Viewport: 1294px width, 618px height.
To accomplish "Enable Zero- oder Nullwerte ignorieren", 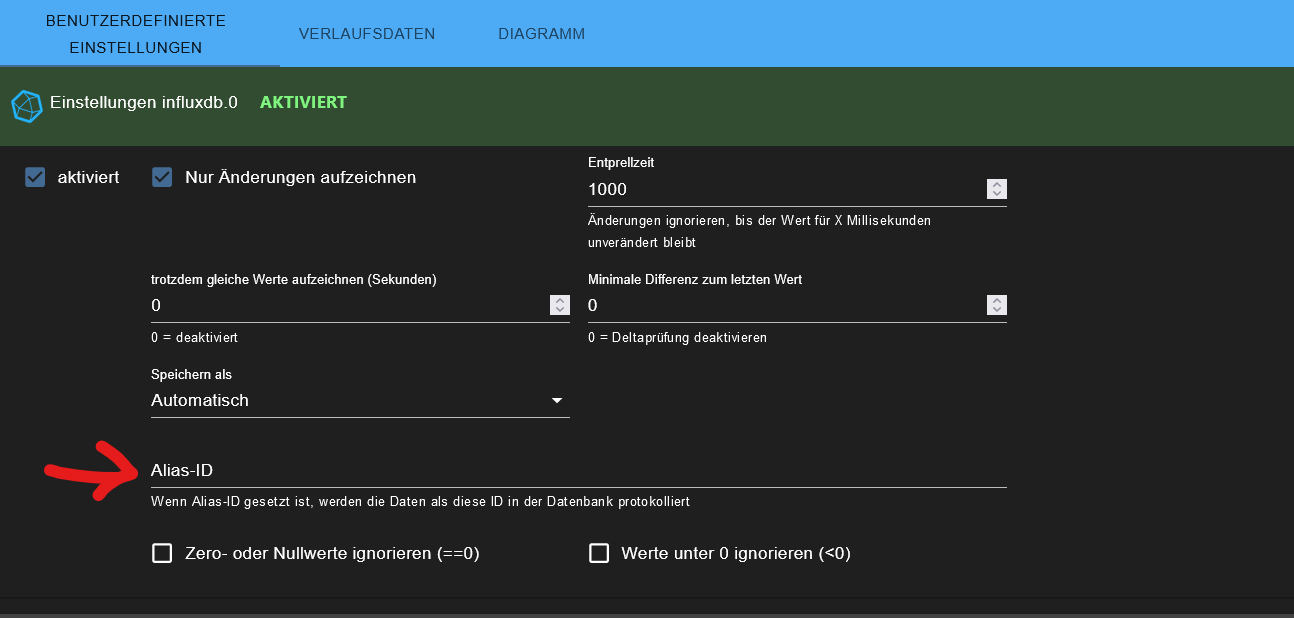I will pyautogui.click(x=162, y=553).
